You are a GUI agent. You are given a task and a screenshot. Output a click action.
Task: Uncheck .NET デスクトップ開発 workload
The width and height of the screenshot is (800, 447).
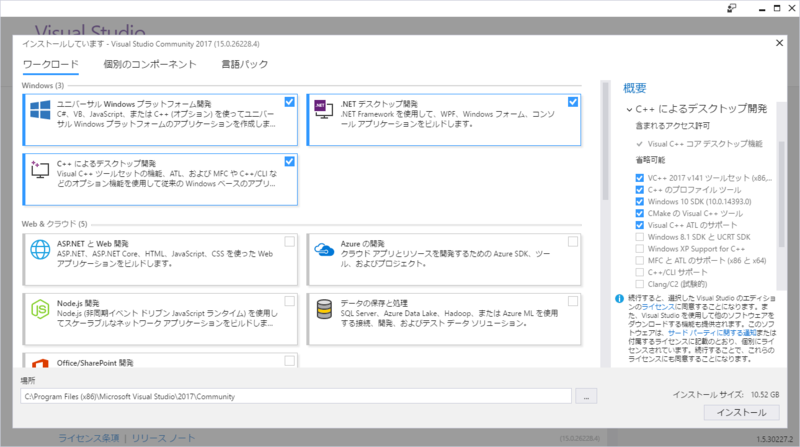coord(573,102)
